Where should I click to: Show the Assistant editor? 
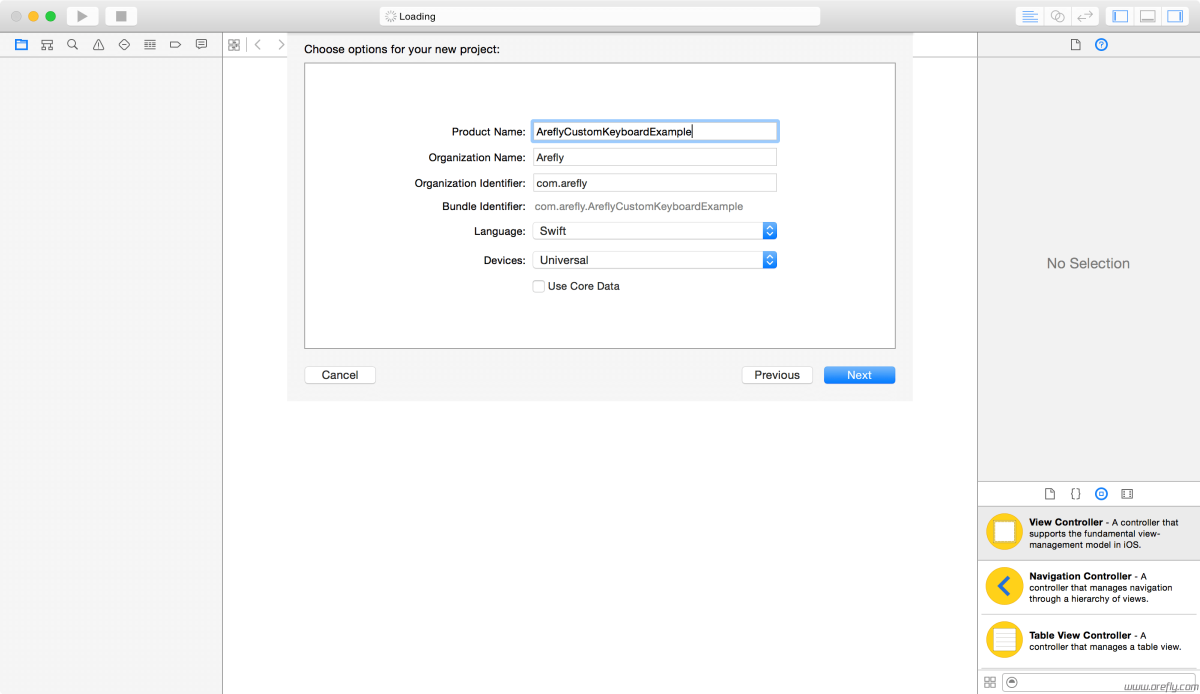(1057, 16)
